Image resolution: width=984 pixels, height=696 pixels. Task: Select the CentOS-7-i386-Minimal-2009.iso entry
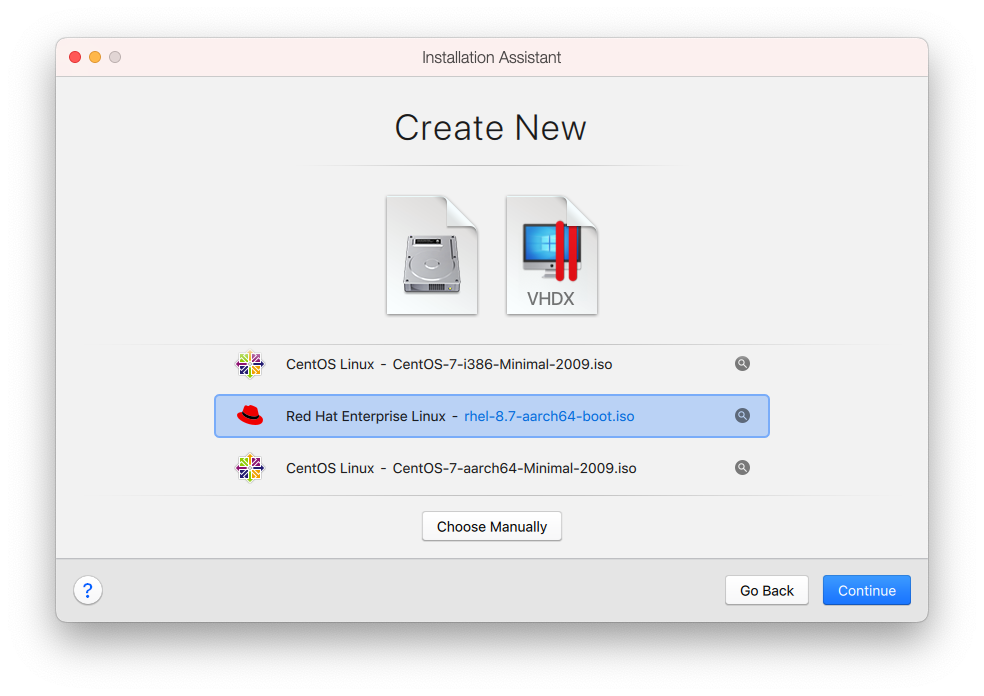coord(448,365)
